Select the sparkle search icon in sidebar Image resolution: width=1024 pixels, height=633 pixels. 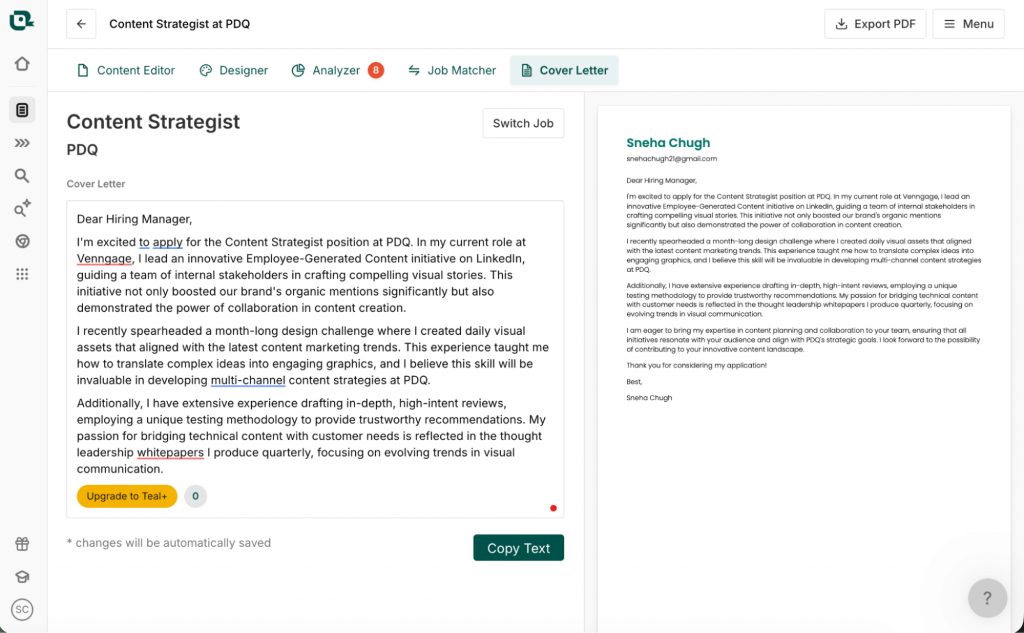(x=22, y=208)
